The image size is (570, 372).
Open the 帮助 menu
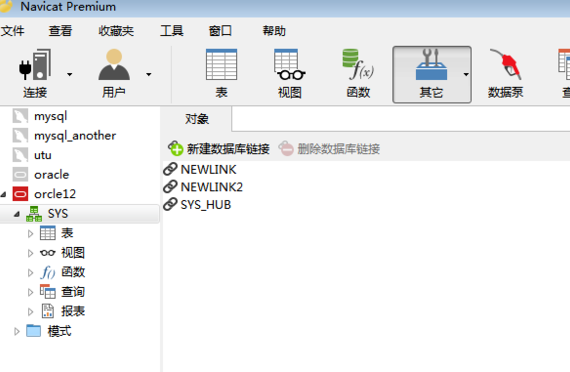[x=274, y=31]
